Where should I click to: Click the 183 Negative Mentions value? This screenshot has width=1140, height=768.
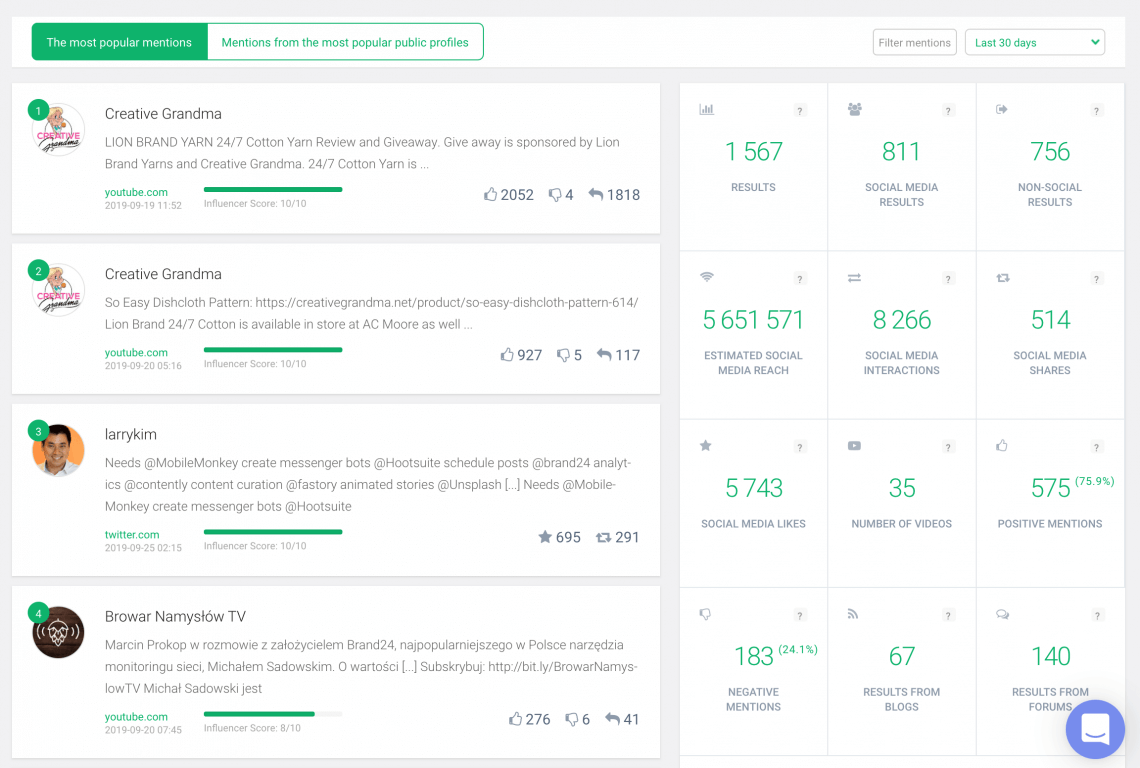(754, 656)
